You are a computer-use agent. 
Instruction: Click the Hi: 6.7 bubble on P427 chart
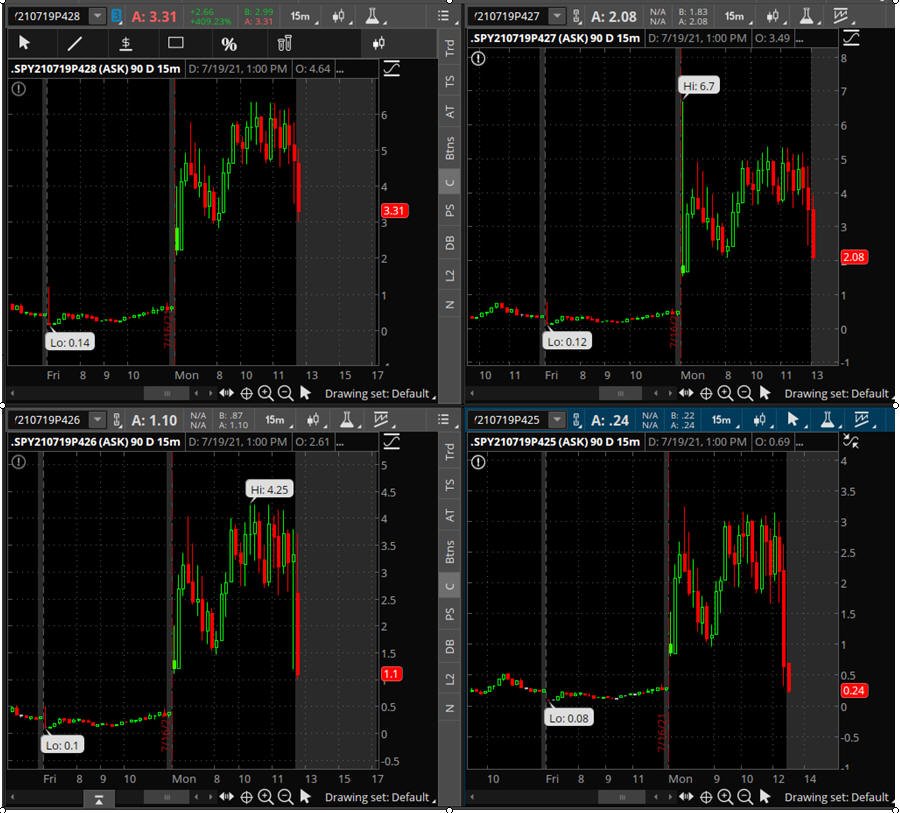point(699,86)
